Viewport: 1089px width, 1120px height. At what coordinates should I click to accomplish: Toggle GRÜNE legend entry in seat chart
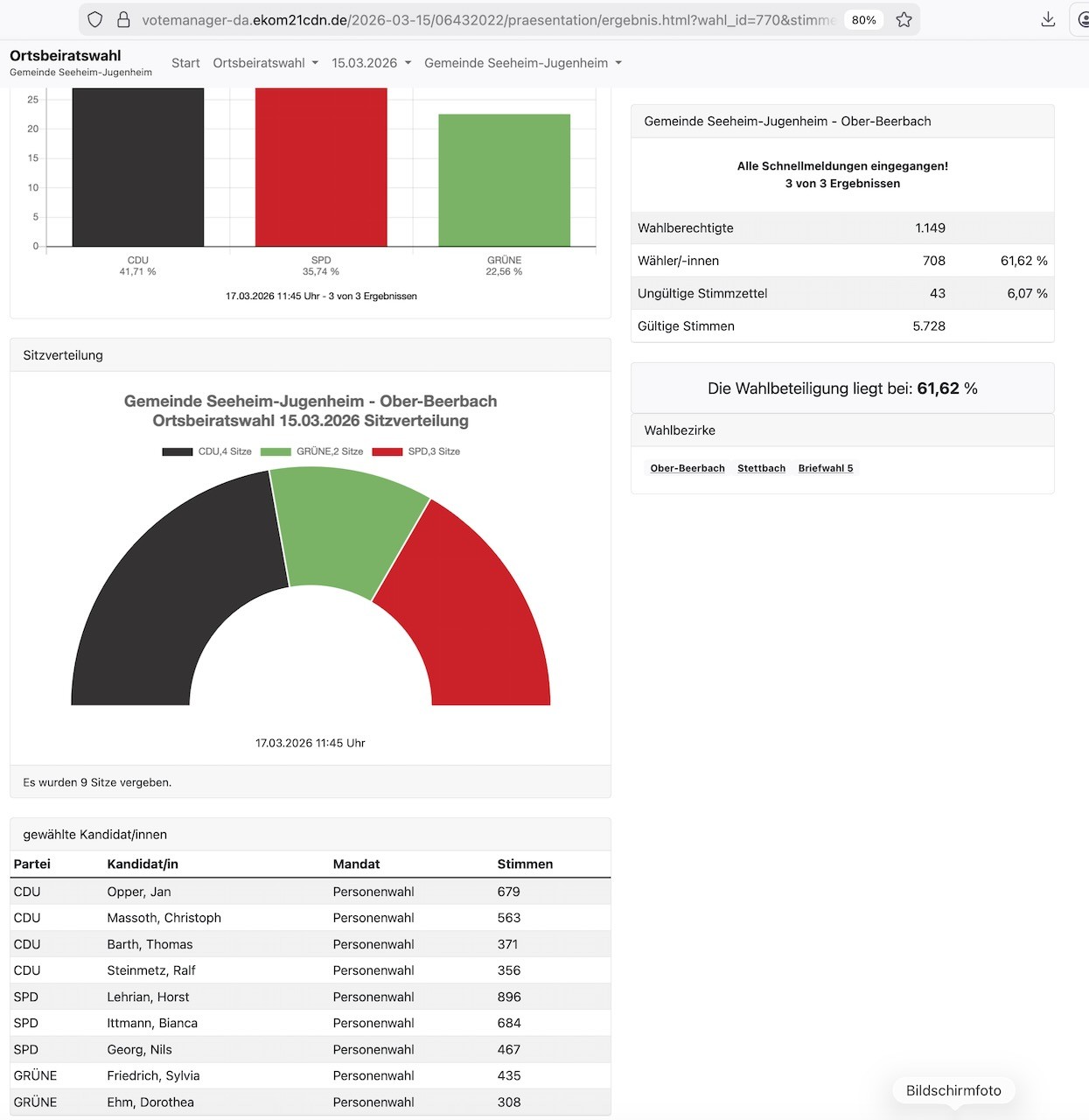pos(312,451)
